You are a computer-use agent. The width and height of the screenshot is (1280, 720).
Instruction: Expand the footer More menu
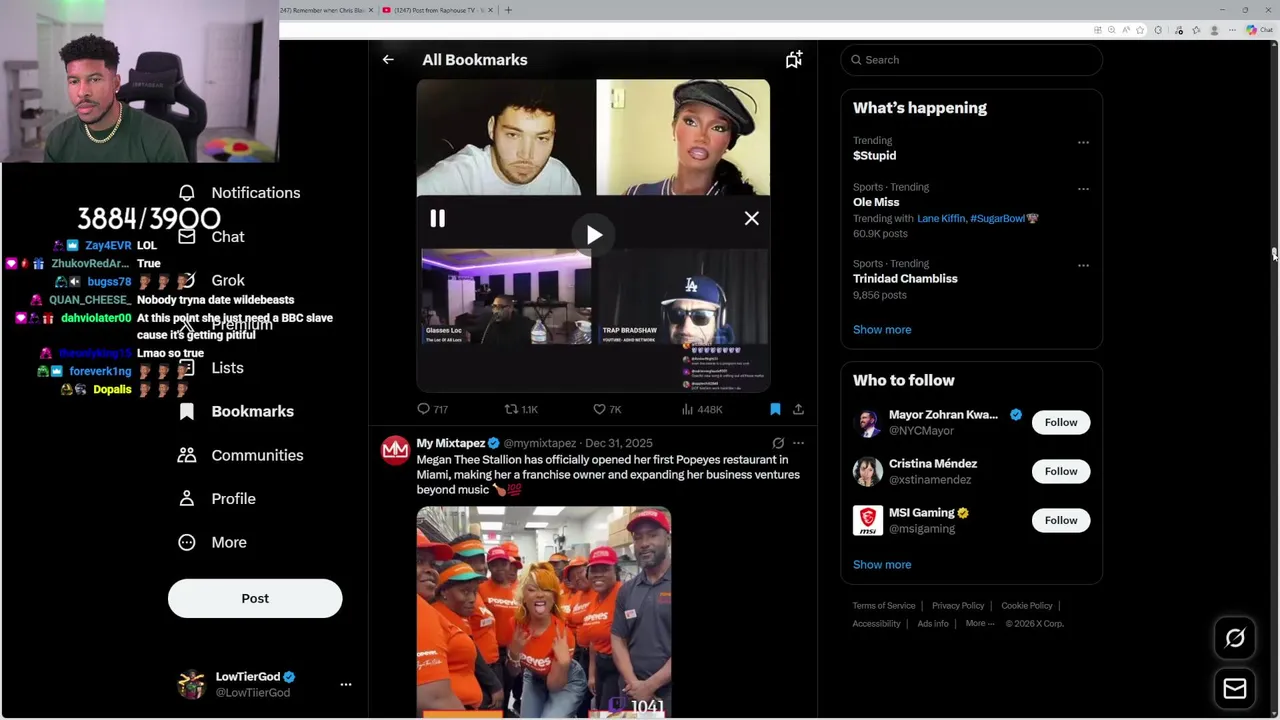click(x=980, y=624)
